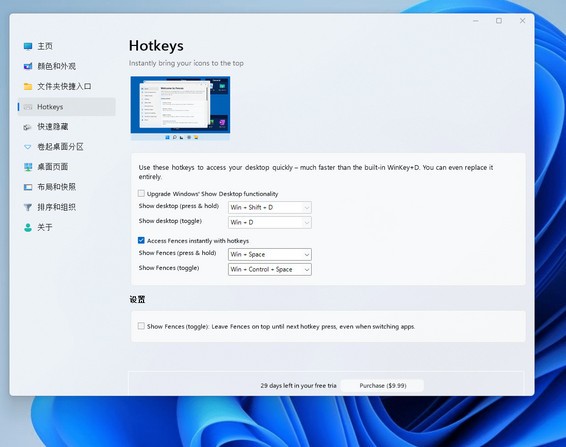Viewport: 566px width, 447px height.
Task: Click the funnel icon beside 排序和组织
Action: tap(28, 207)
